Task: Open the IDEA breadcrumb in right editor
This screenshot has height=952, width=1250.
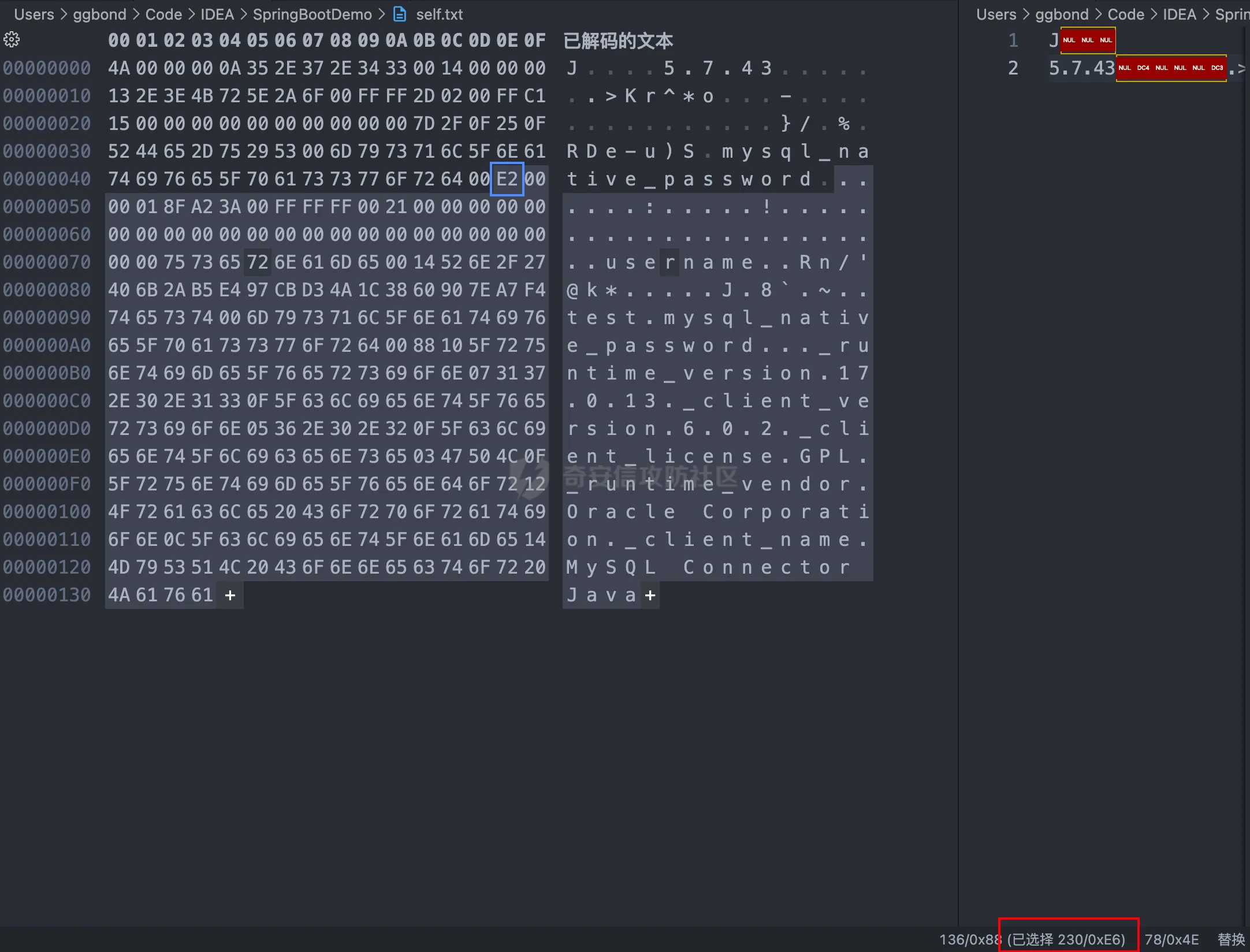Action: coord(1179,14)
